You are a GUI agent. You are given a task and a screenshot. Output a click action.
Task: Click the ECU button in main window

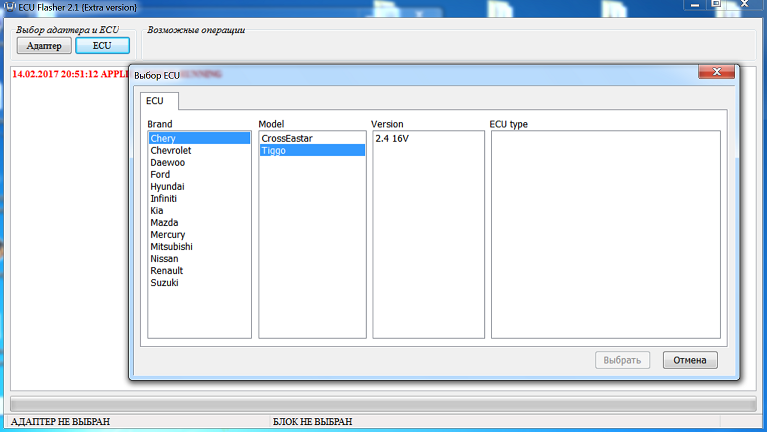click(x=102, y=45)
